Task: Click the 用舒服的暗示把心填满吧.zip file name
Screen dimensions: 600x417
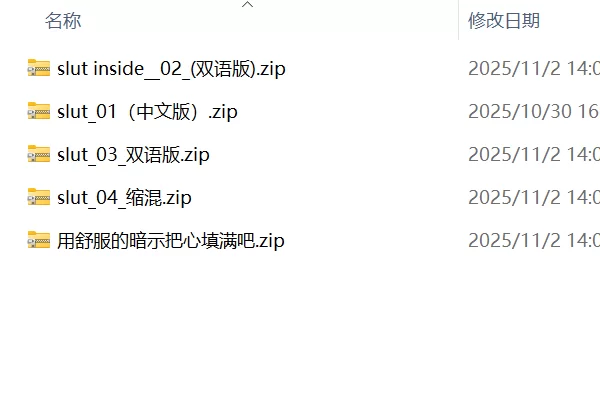Action: click(171, 241)
